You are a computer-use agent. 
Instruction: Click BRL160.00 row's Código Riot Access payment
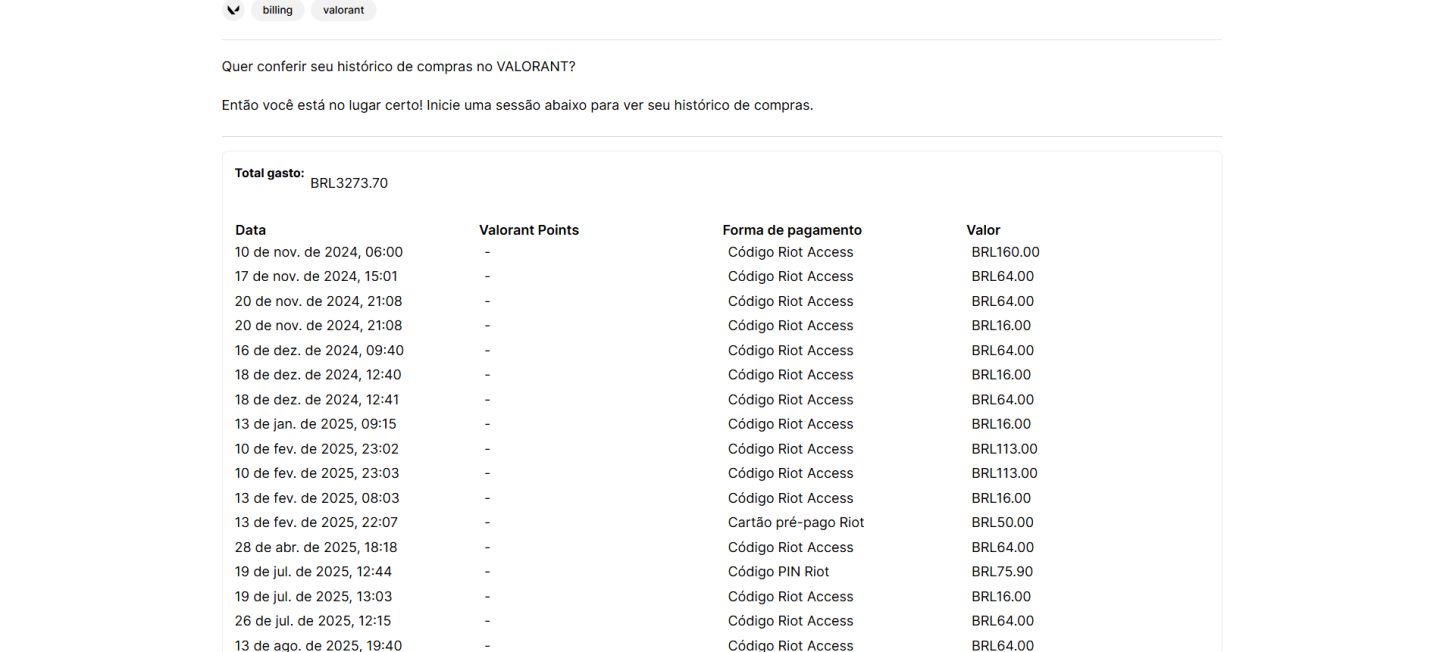pyautogui.click(x=791, y=252)
